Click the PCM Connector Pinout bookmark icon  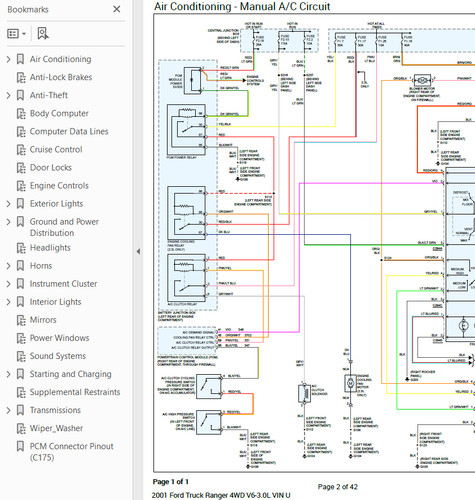coord(20,446)
